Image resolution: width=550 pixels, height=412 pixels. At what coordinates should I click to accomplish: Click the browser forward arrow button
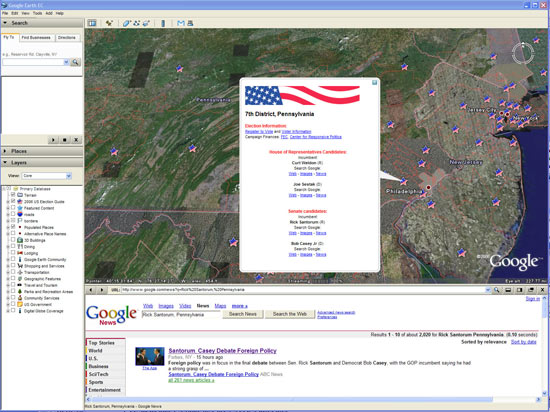coord(102,290)
